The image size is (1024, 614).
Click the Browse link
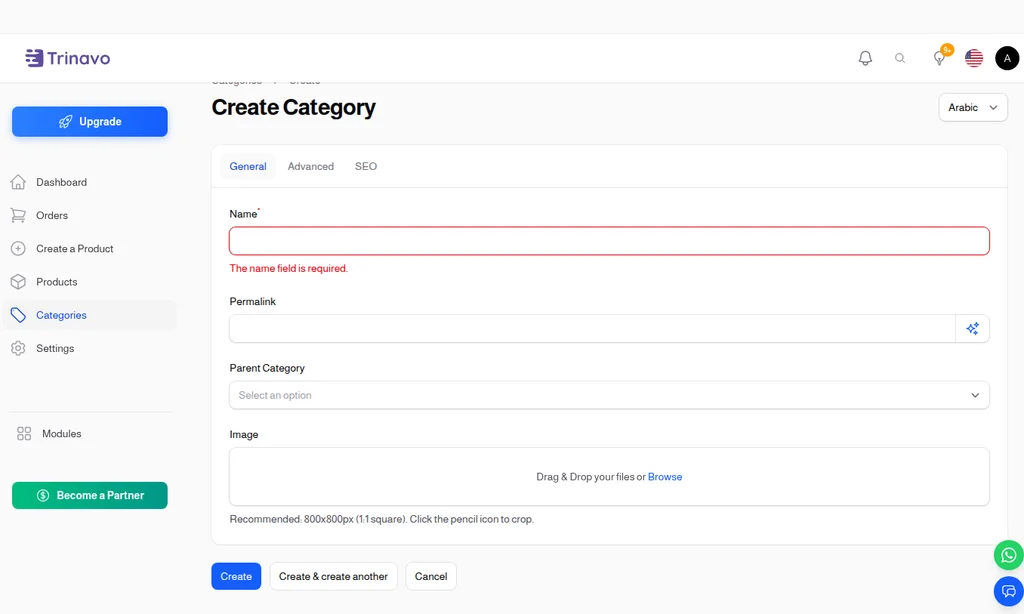tap(665, 477)
